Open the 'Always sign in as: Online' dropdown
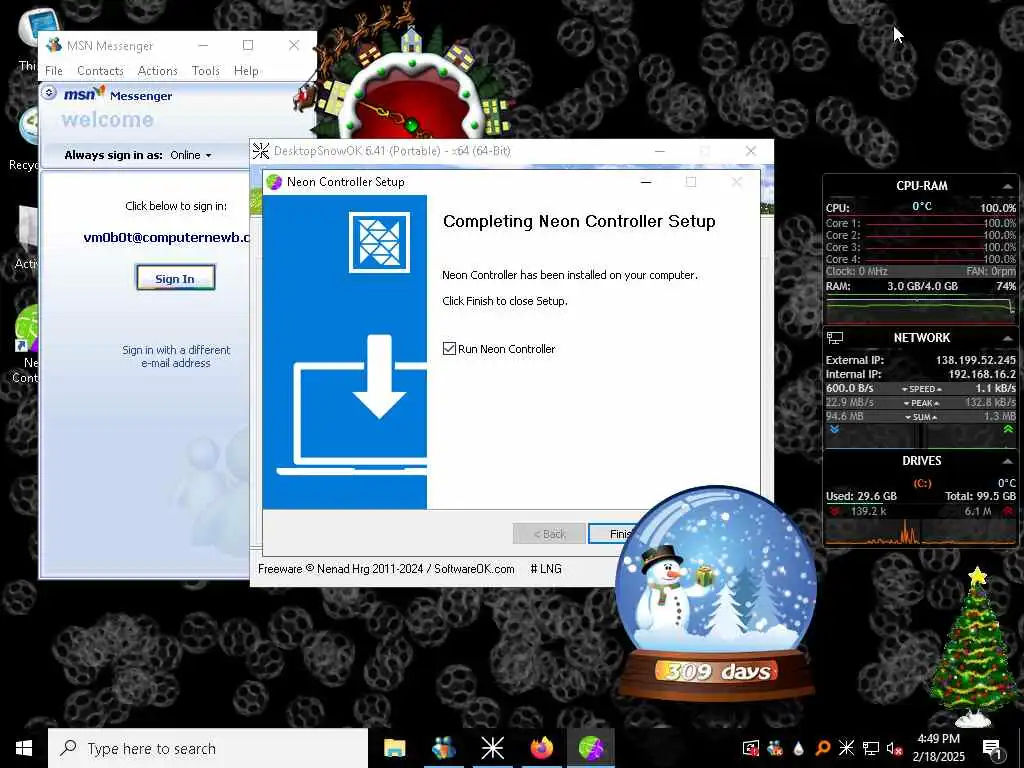 pyautogui.click(x=191, y=155)
